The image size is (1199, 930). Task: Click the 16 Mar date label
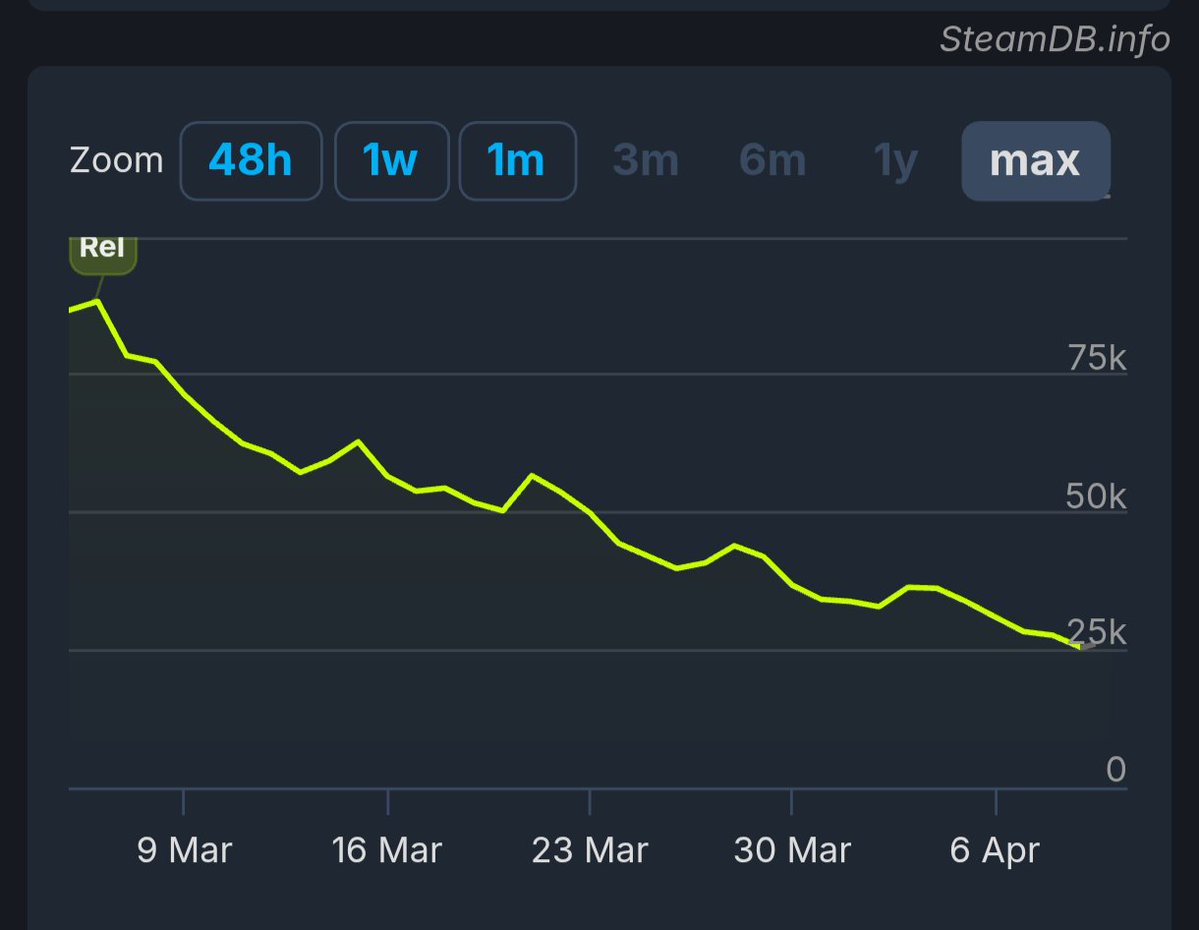pyautogui.click(x=387, y=850)
